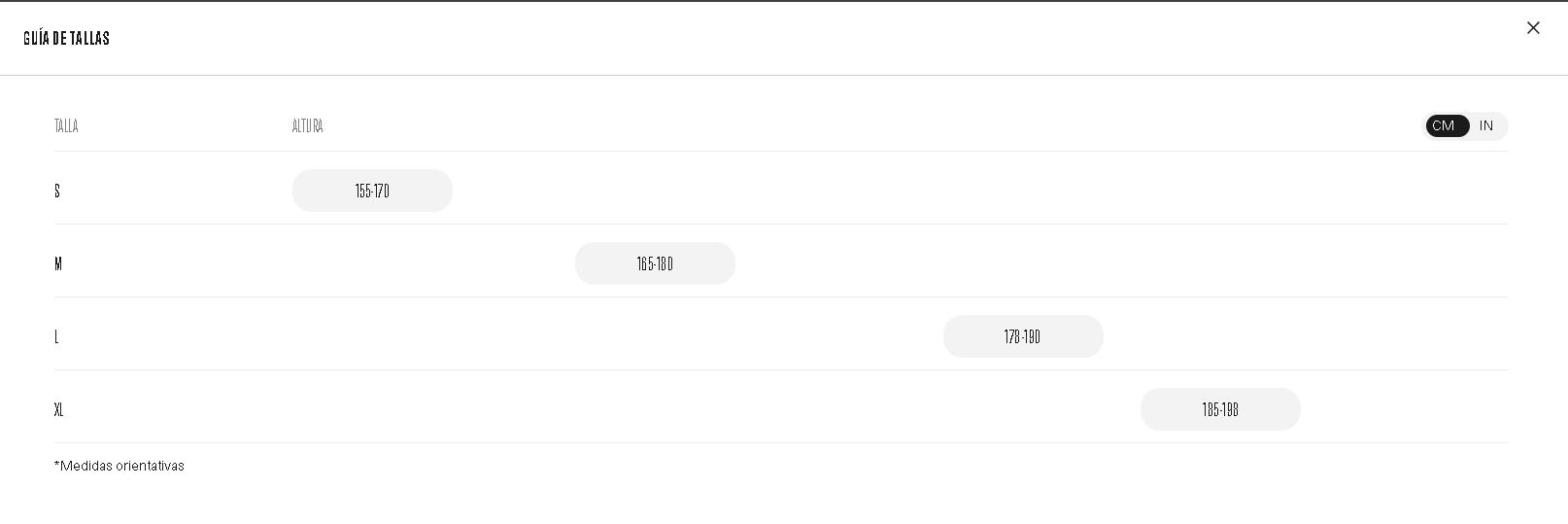This screenshot has height=524, width=1568.
Task: Click the ALTURA column header
Action: tap(307, 126)
